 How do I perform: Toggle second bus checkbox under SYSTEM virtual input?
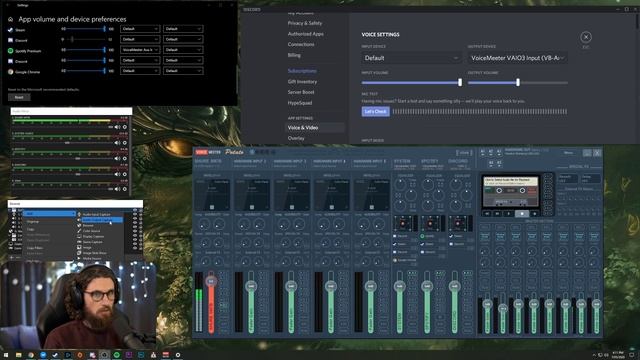pos(395,244)
